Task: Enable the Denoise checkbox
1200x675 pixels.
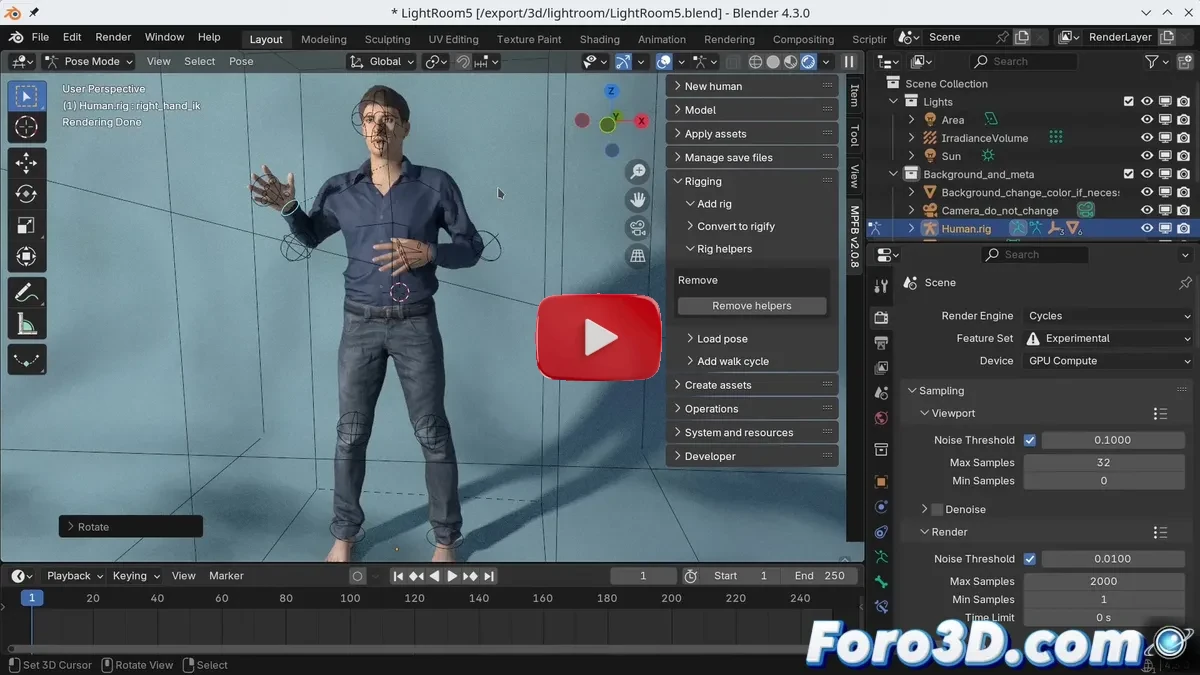Action: click(x=937, y=510)
